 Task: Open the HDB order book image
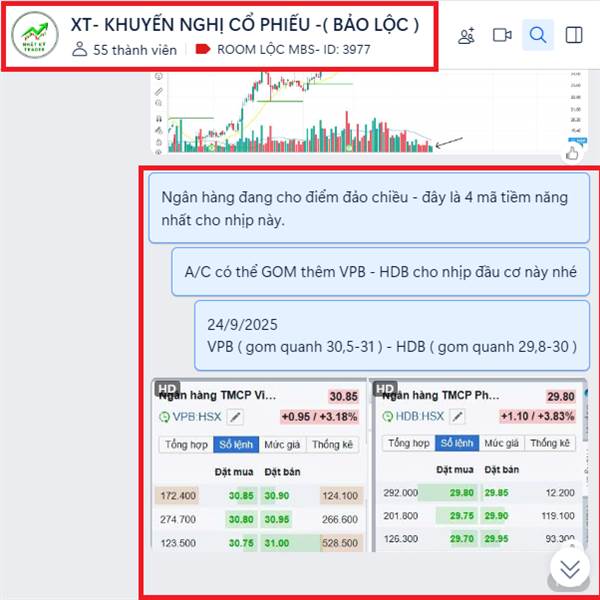click(479, 465)
